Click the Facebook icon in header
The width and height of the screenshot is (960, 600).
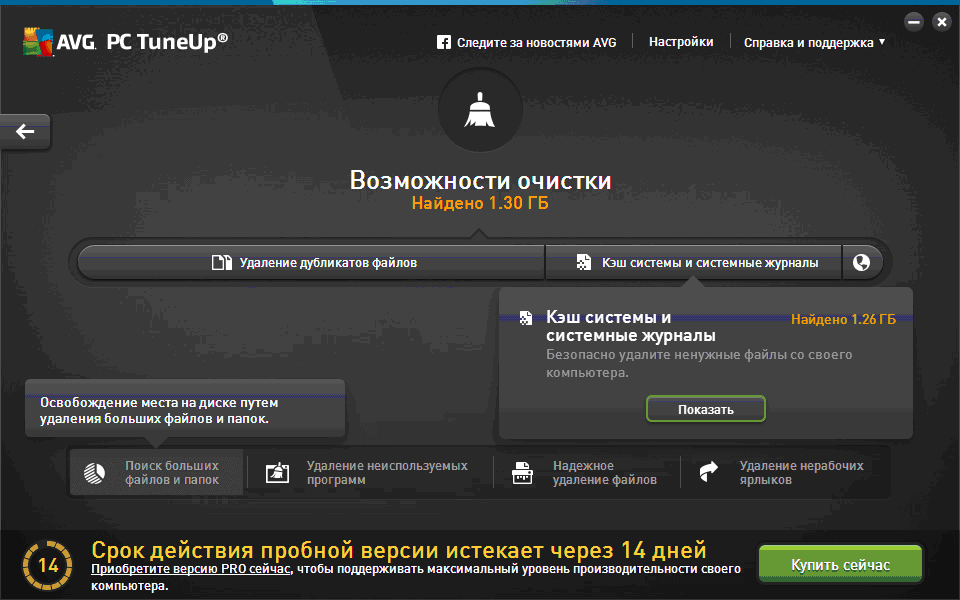(444, 42)
